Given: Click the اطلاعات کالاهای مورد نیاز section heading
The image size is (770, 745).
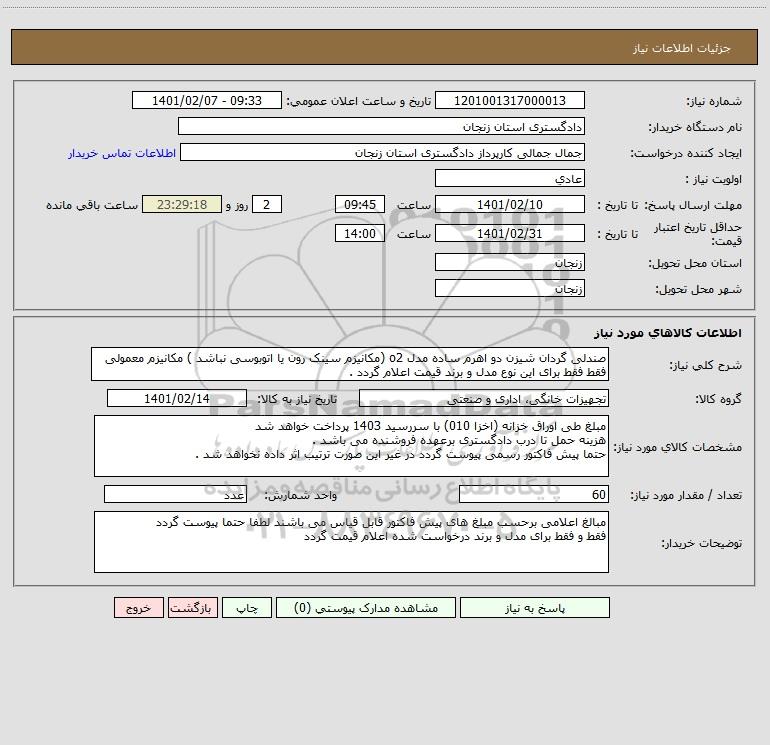Looking at the screenshot, I should tap(668, 333).
